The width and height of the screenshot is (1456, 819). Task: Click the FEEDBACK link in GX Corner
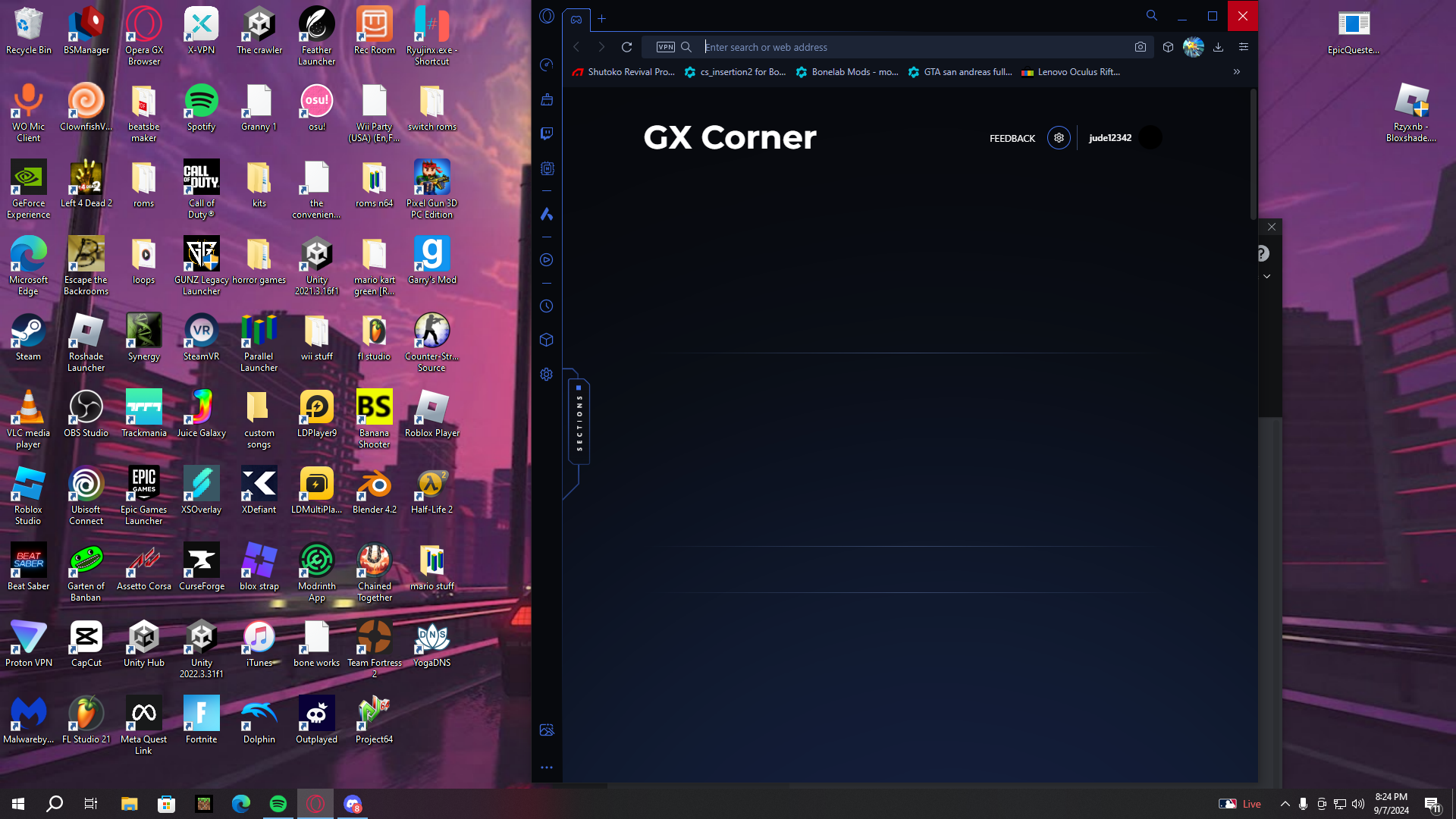point(1012,138)
